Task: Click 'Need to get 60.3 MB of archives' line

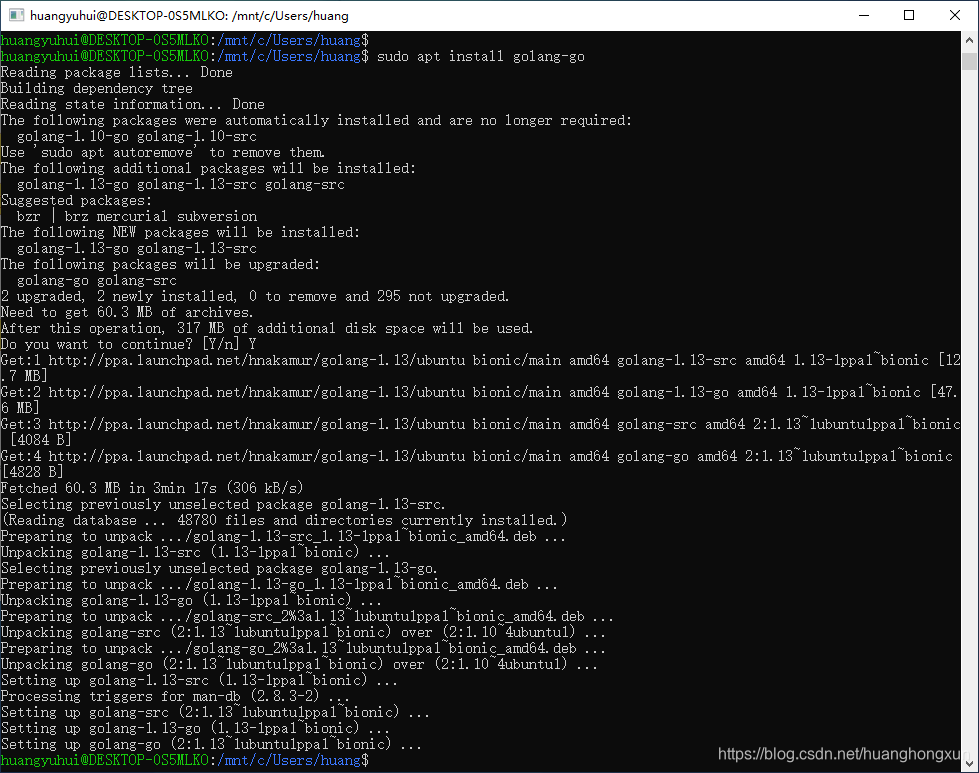Action: [127, 312]
